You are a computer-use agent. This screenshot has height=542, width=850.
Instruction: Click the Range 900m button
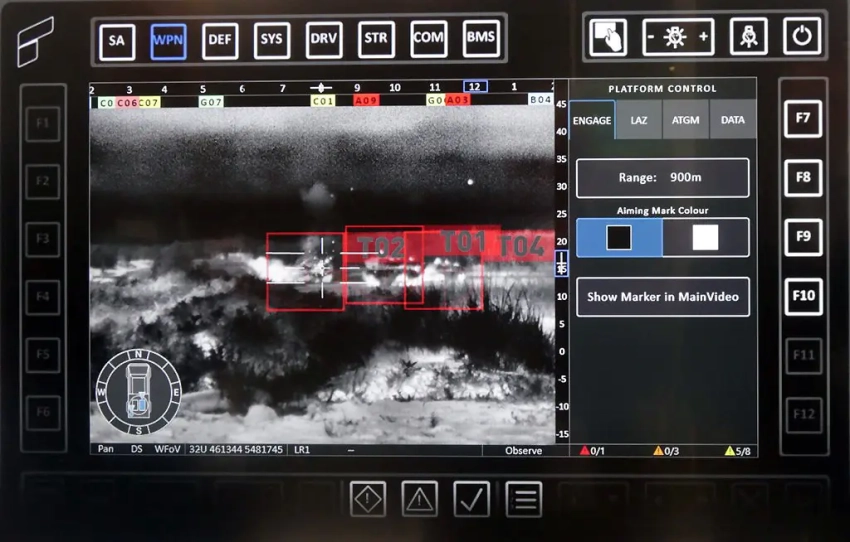[662, 177]
